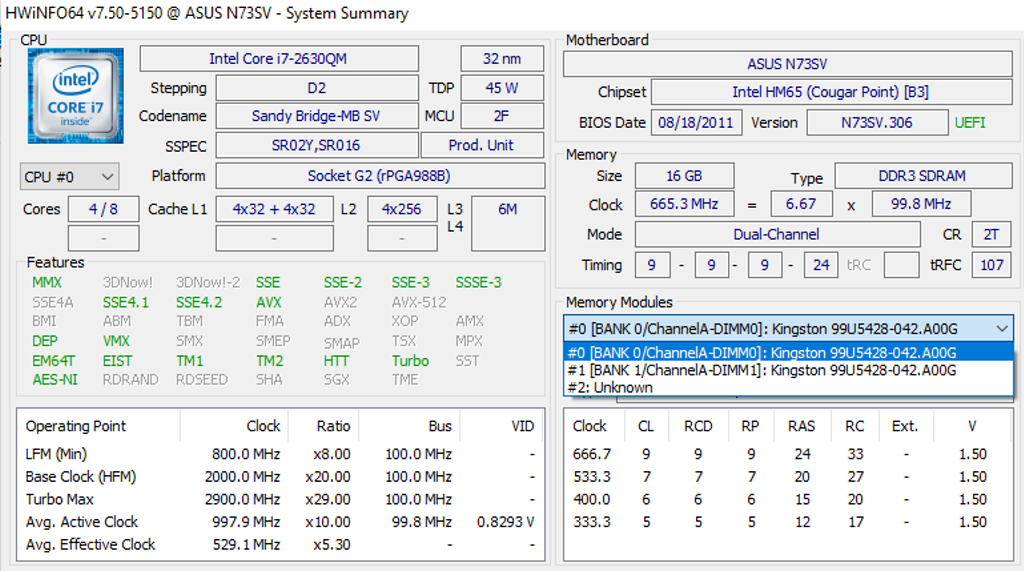The height and width of the screenshot is (571, 1024).
Task: Click the Intel Core i7 logo image
Action: point(75,96)
